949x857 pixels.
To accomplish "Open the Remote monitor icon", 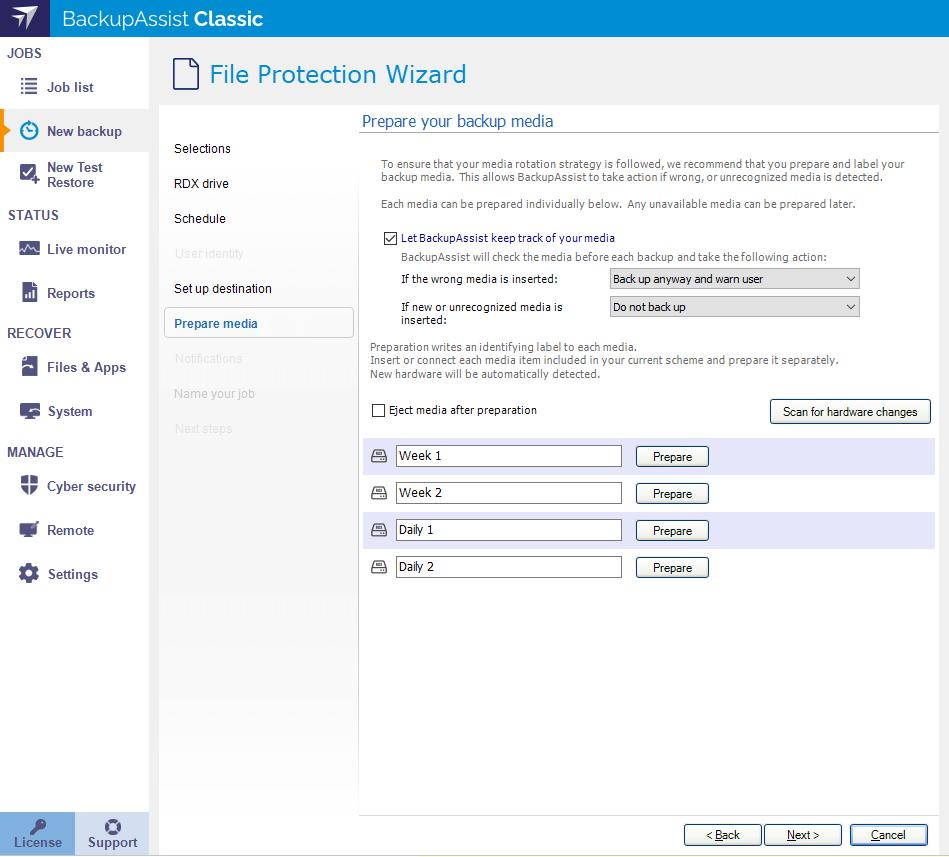I will (29, 530).
